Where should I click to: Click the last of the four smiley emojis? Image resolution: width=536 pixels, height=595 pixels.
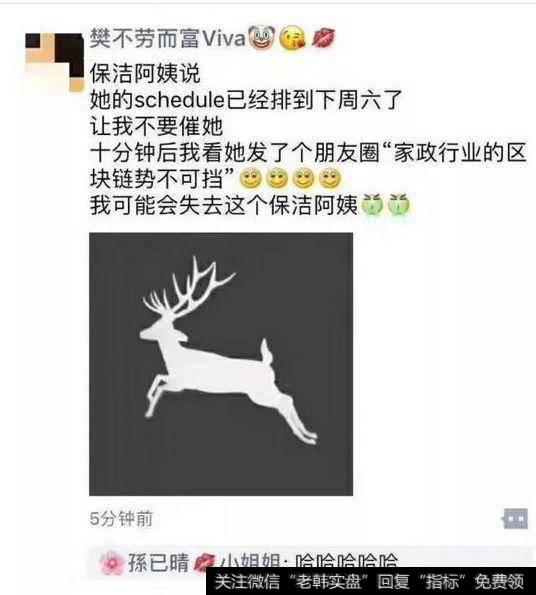click(330, 178)
